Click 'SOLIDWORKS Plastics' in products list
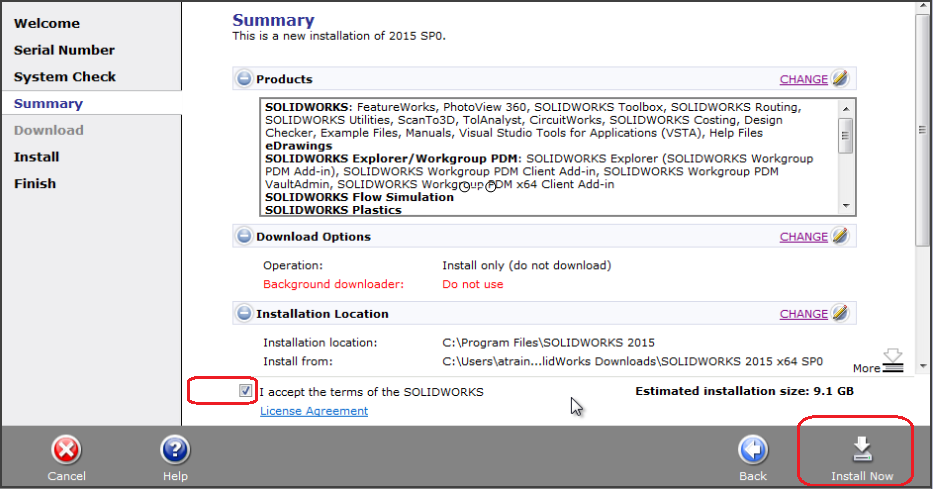The height and width of the screenshot is (489, 933). click(333, 210)
